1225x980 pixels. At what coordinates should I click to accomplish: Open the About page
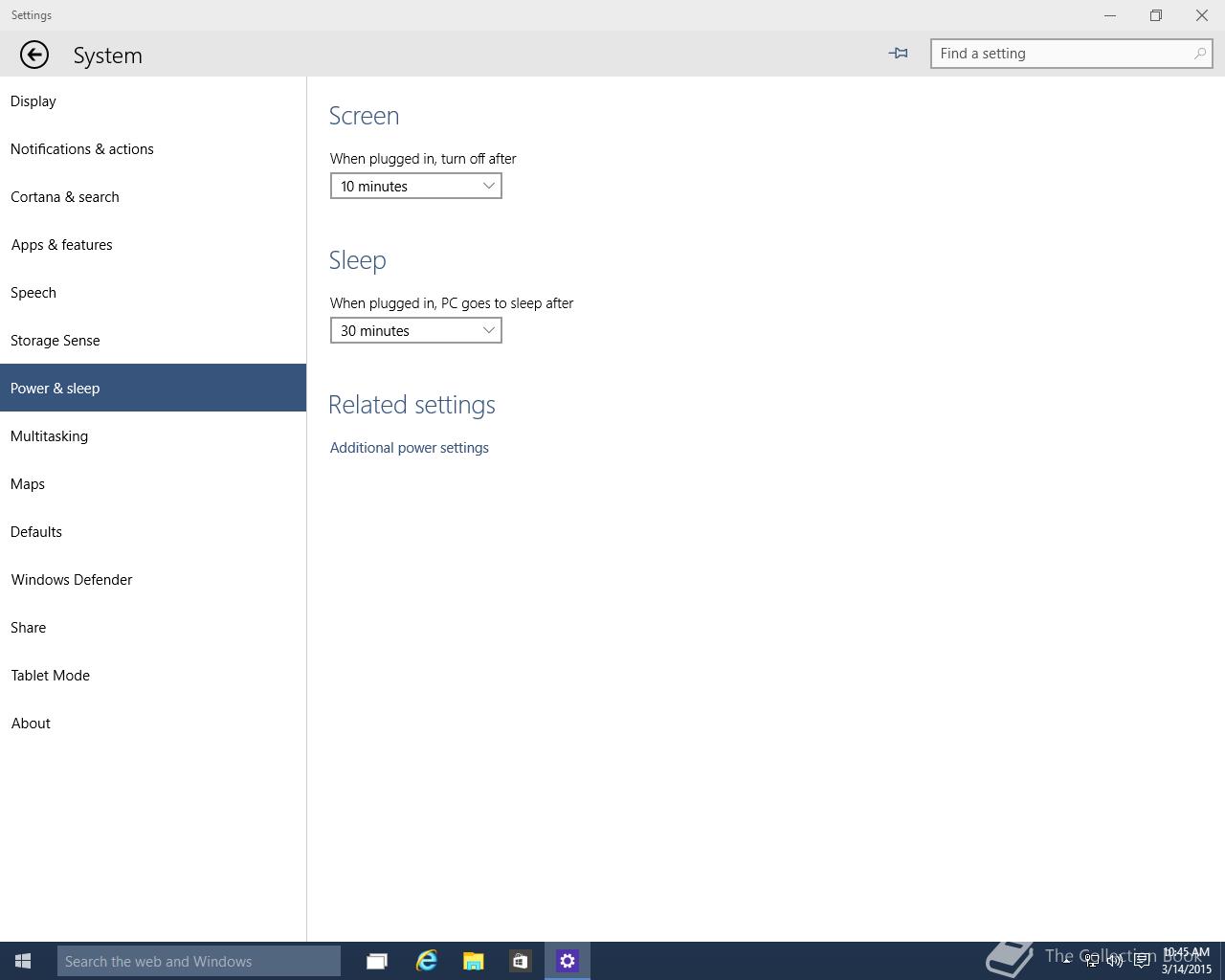click(x=153, y=723)
